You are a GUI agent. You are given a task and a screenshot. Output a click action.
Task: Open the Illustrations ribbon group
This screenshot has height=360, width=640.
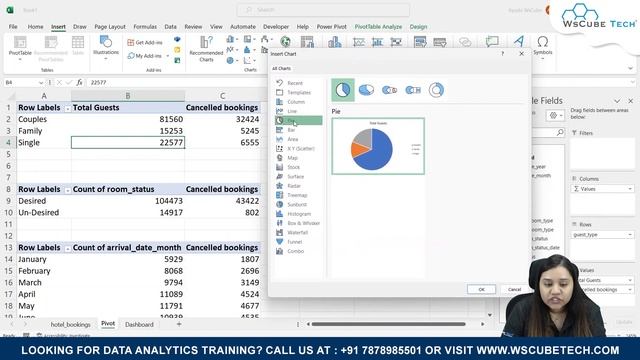tap(106, 48)
